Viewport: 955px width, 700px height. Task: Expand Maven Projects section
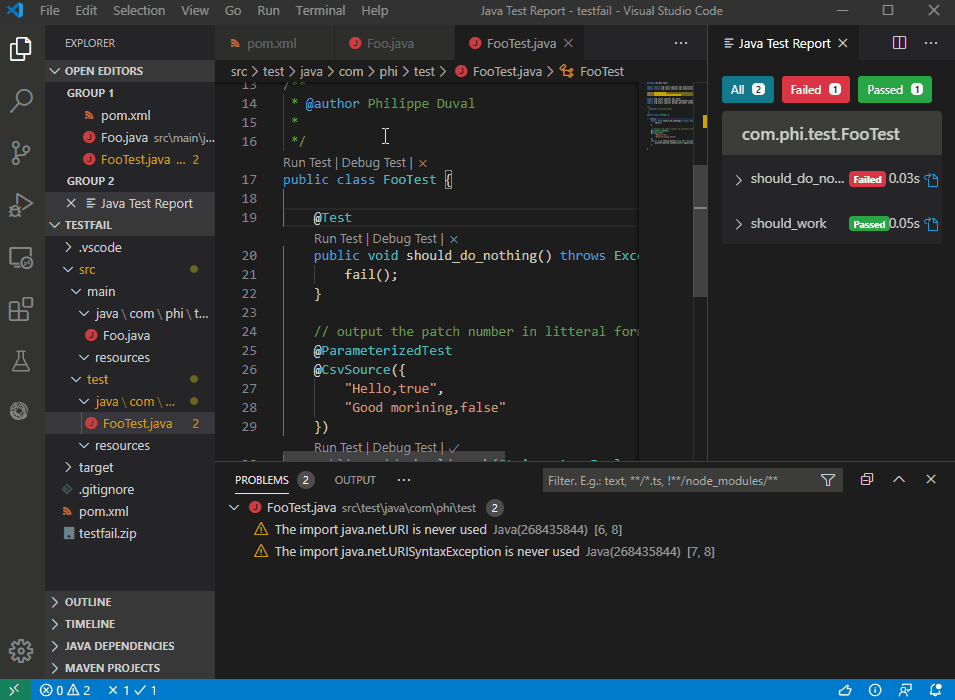(x=130, y=668)
